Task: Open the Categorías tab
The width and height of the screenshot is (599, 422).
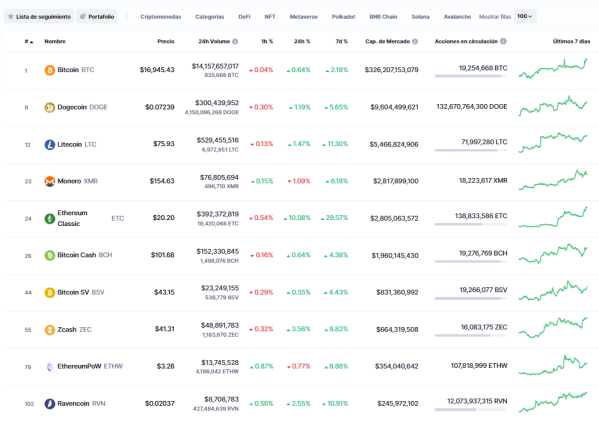Action: coord(210,17)
